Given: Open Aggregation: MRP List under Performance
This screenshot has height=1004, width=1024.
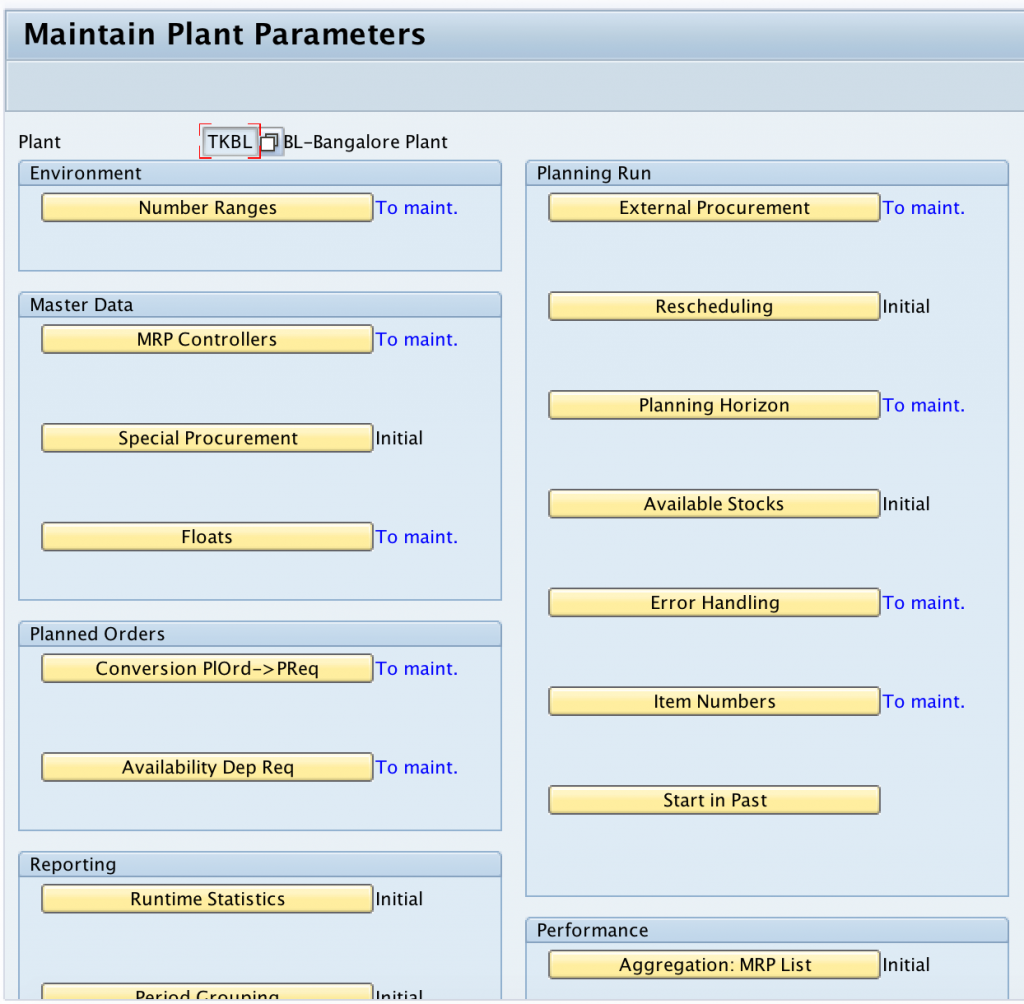Looking at the screenshot, I should click(713, 964).
